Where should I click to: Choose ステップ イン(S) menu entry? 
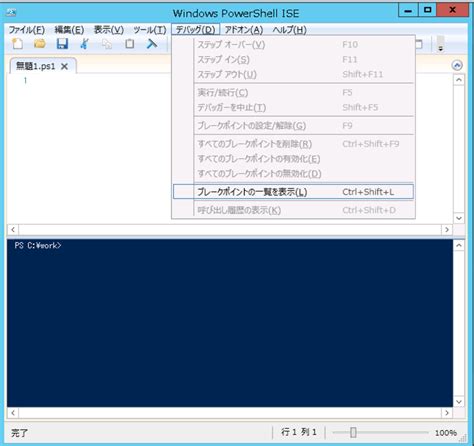point(293,60)
